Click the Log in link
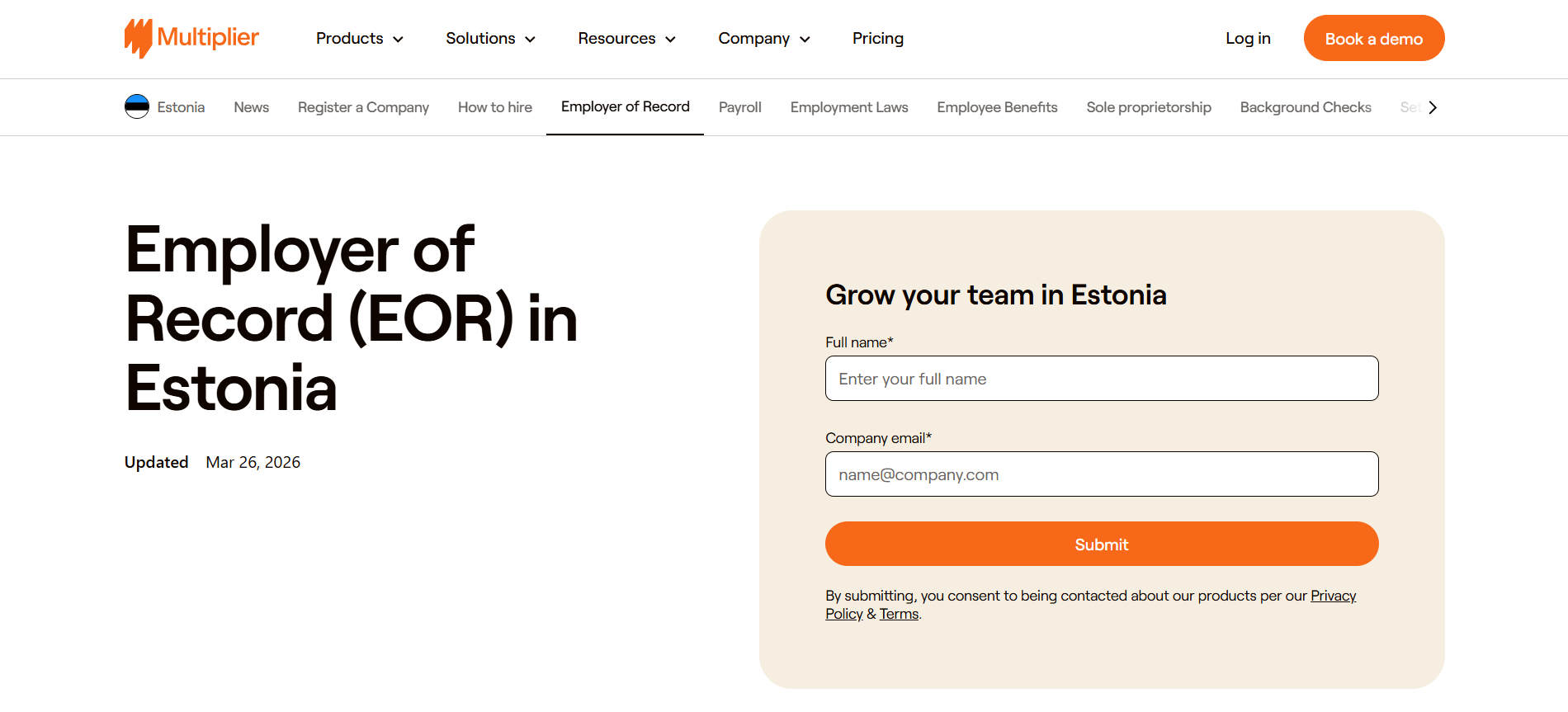This screenshot has height=712, width=1568. click(1248, 39)
